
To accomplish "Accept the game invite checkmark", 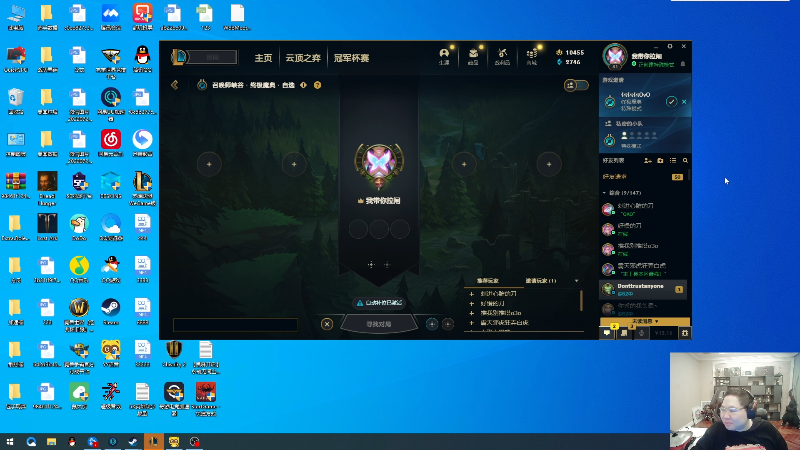I will [671, 102].
